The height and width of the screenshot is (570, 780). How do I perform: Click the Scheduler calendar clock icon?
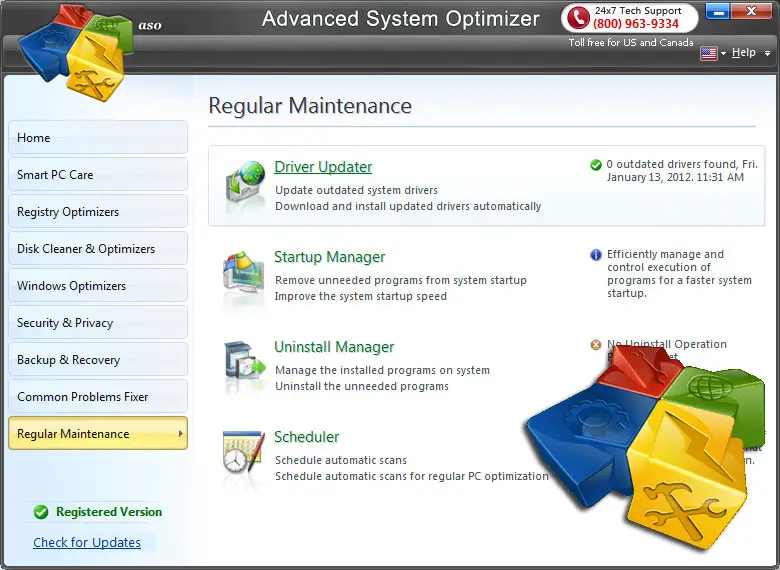(x=243, y=452)
